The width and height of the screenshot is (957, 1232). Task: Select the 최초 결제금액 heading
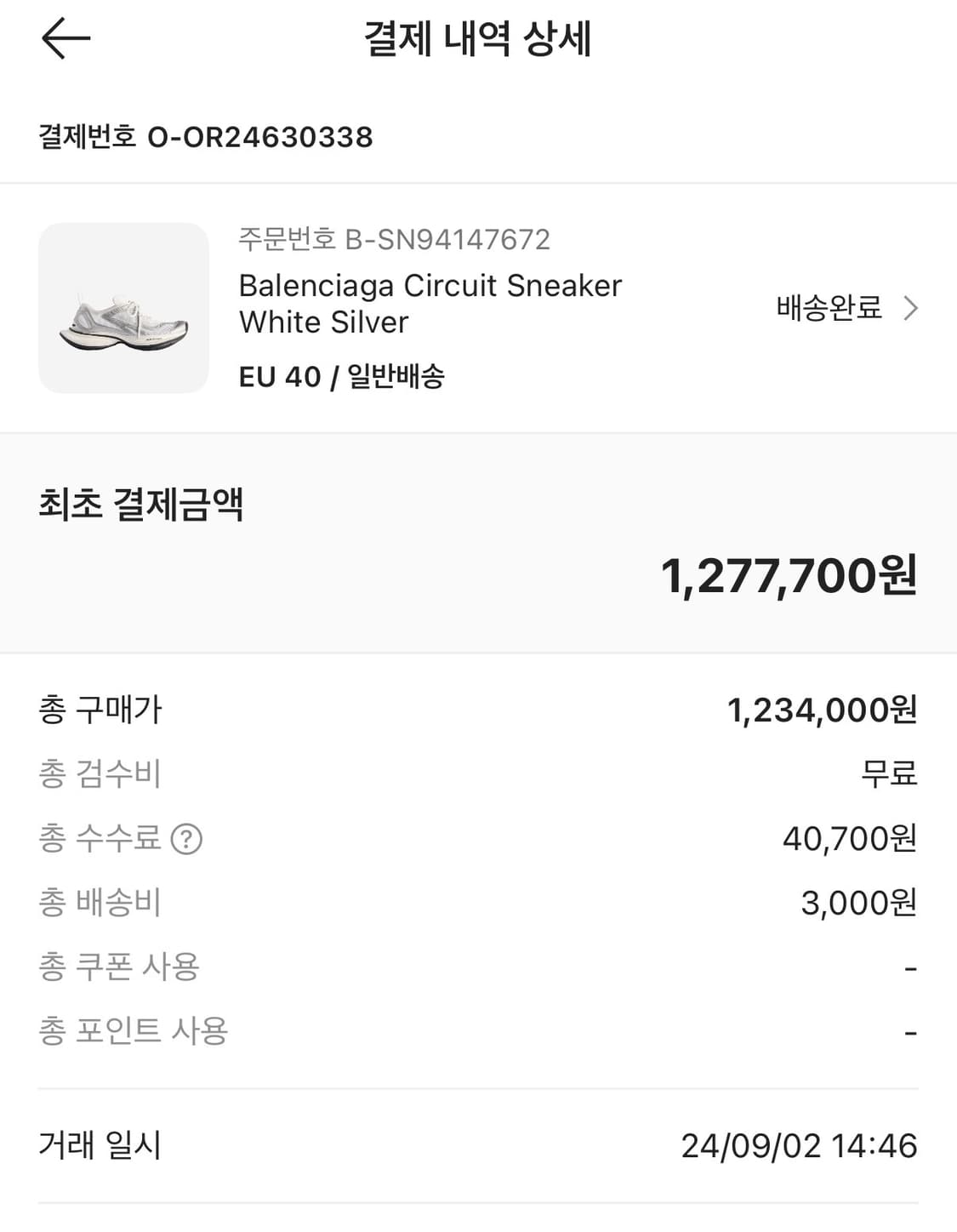tap(141, 504)
